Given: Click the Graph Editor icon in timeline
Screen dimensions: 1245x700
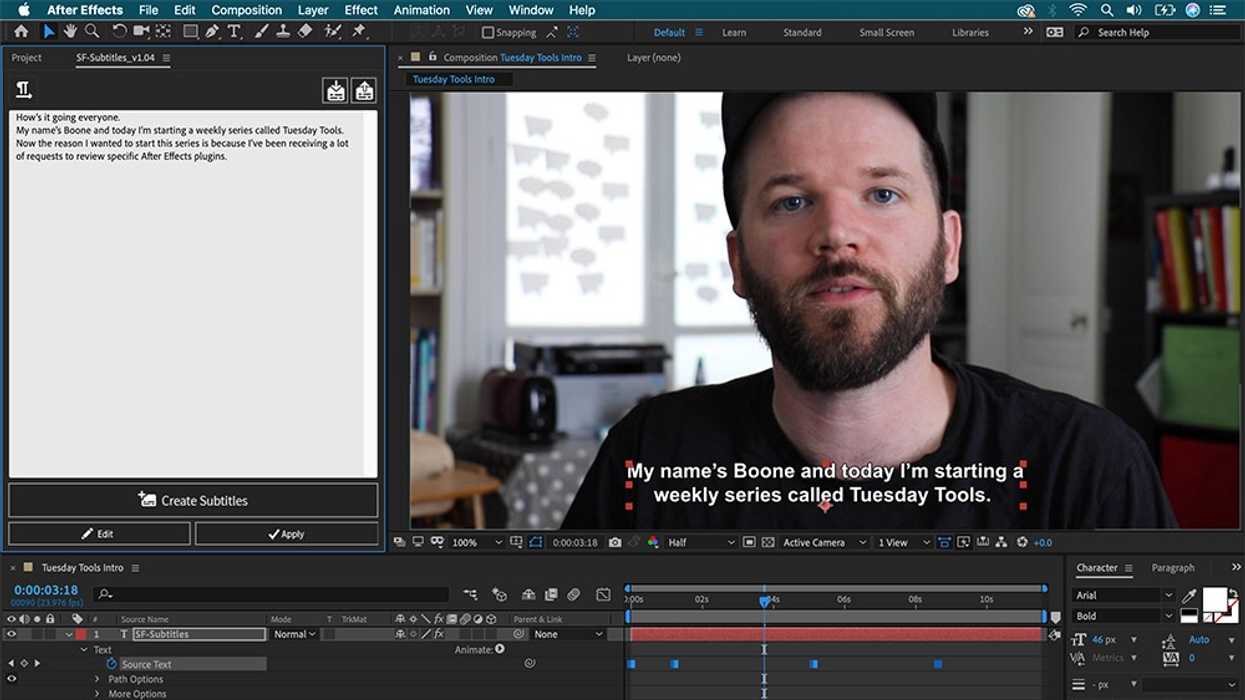Looking at the screenshot, I should coord(603,594).
